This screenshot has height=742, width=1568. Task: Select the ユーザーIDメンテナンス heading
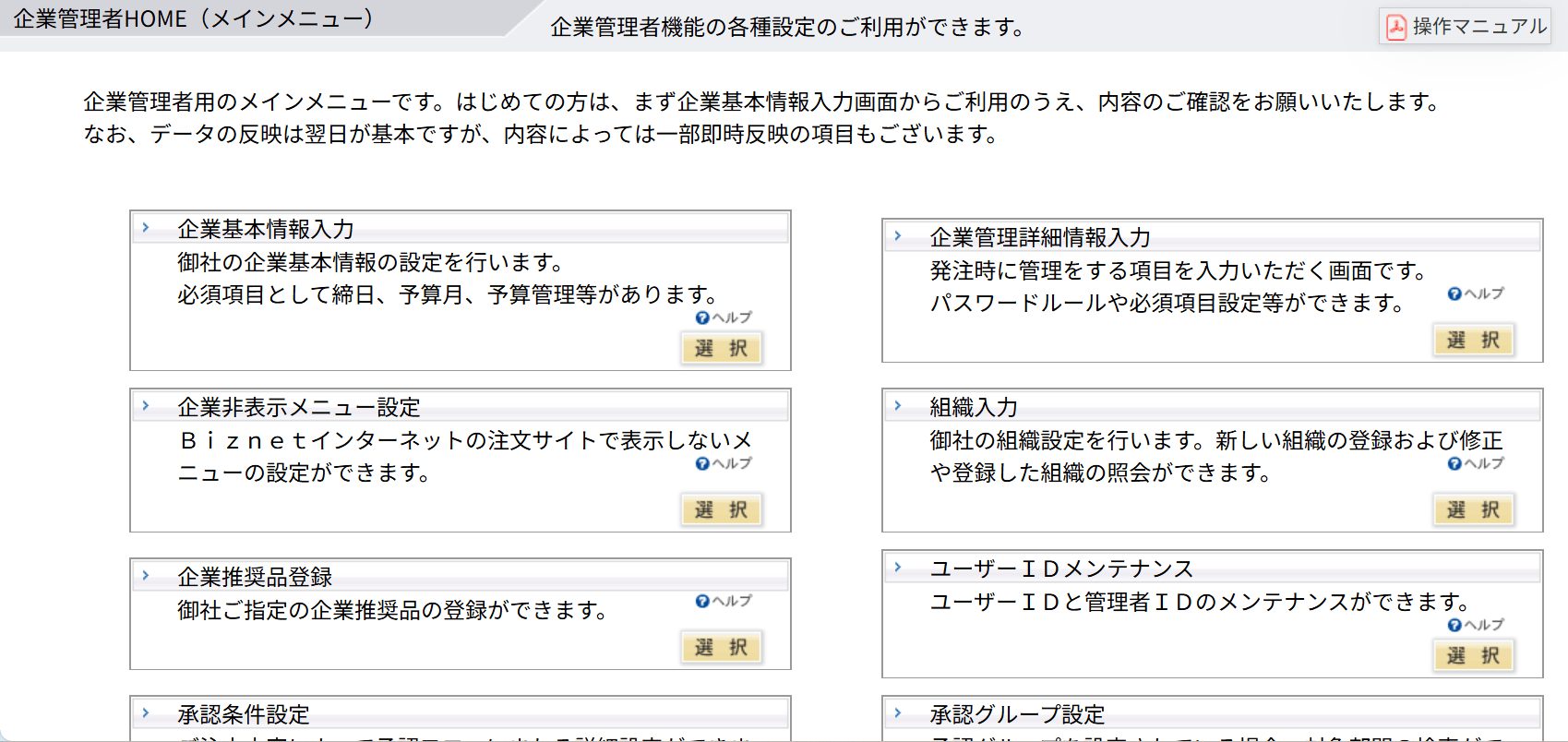[x=1061, y=568]
